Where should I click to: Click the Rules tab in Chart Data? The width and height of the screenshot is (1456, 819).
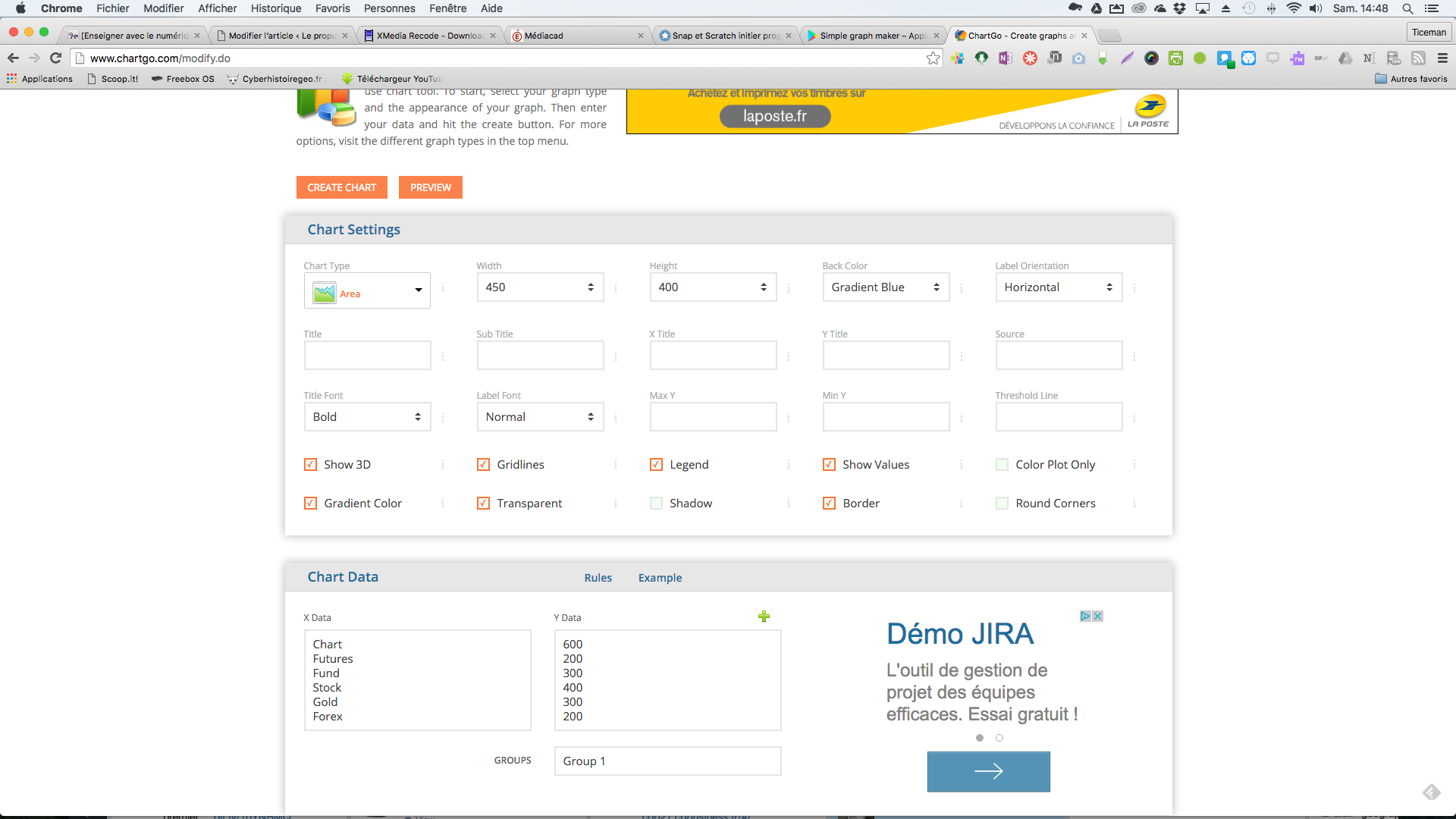[598, 577]
